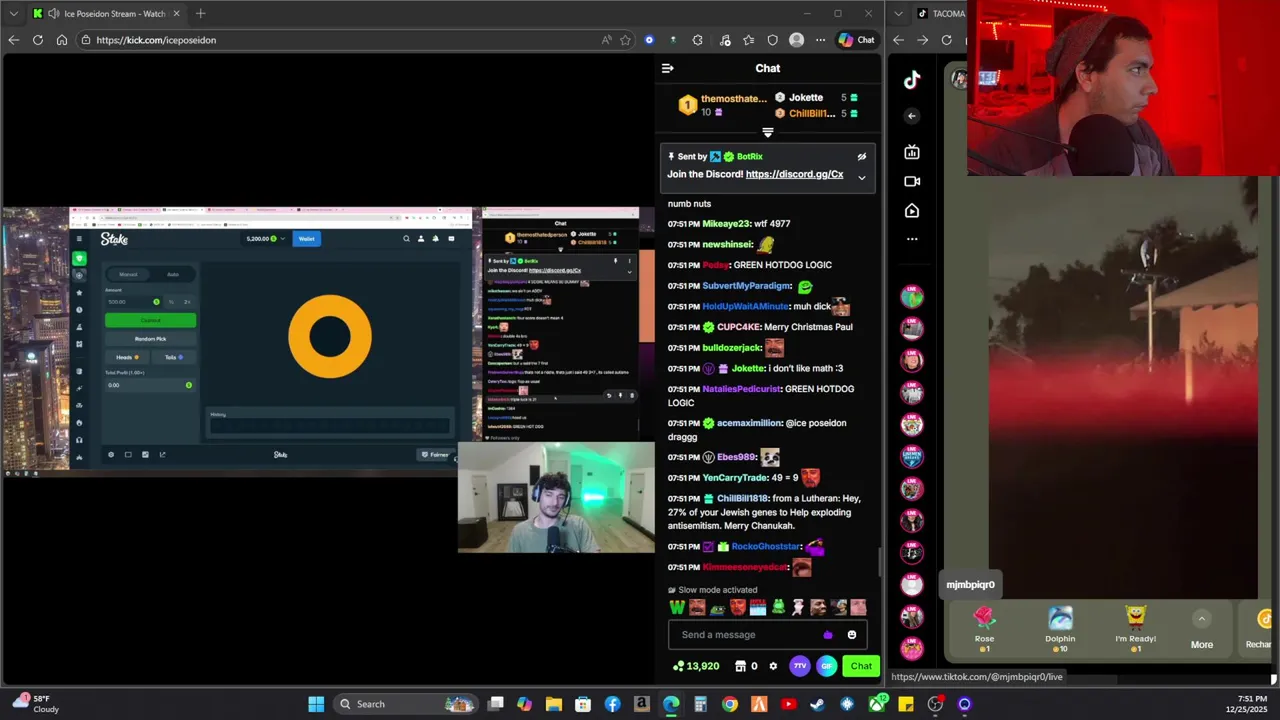
Task: Launch Steam from the taskbar
Action: [x=818, y=704]
